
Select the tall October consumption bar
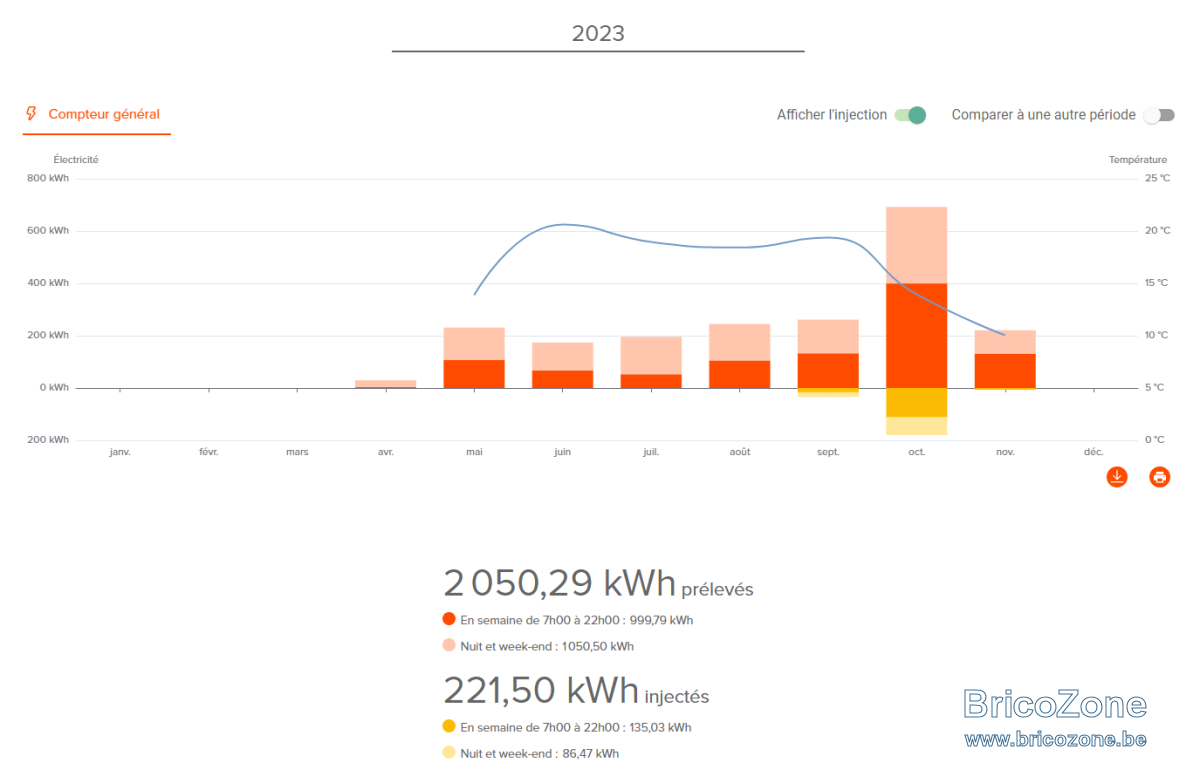(x=917, y=297)
